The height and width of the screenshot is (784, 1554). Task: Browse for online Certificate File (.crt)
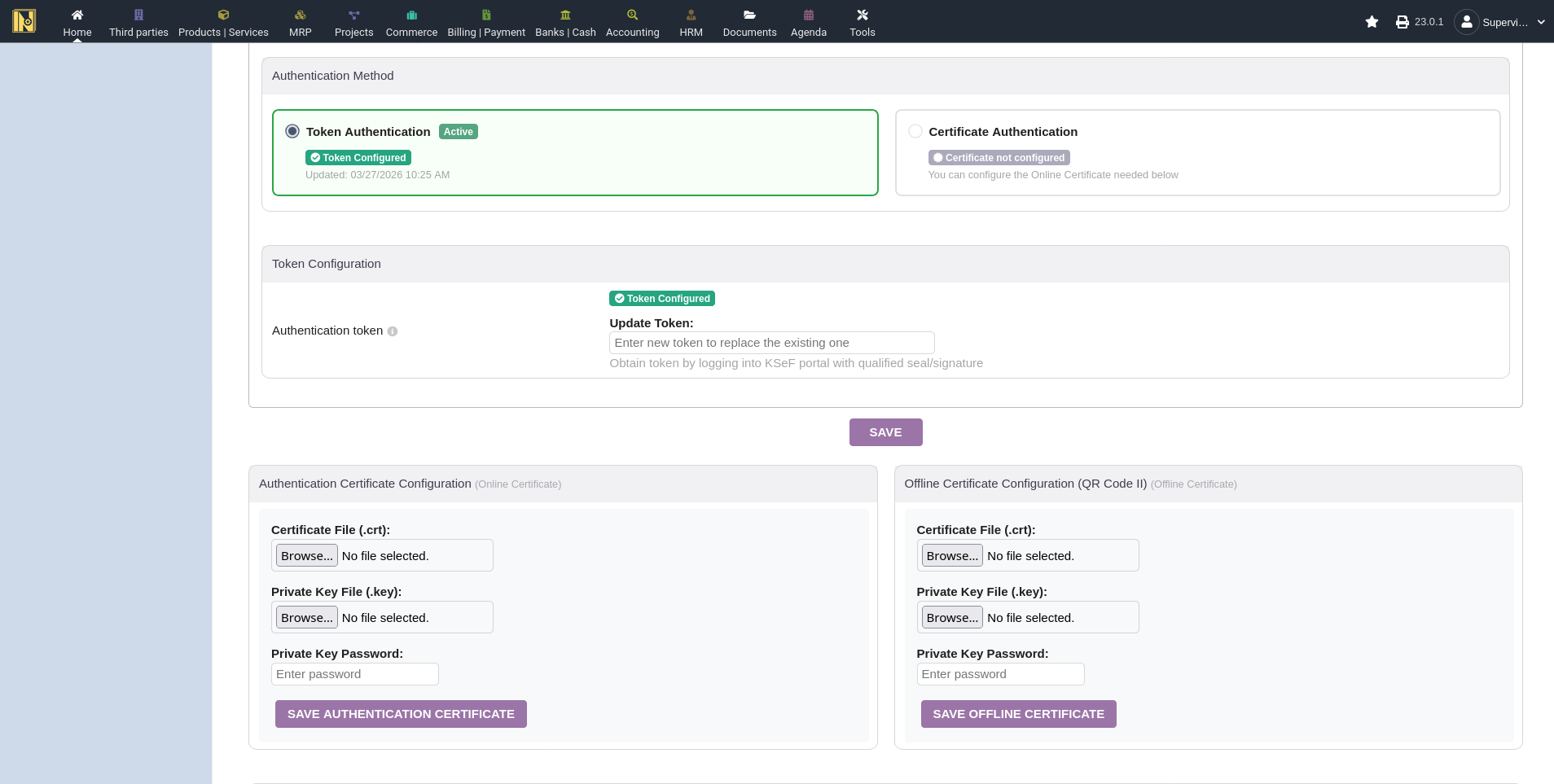(306, 555)
